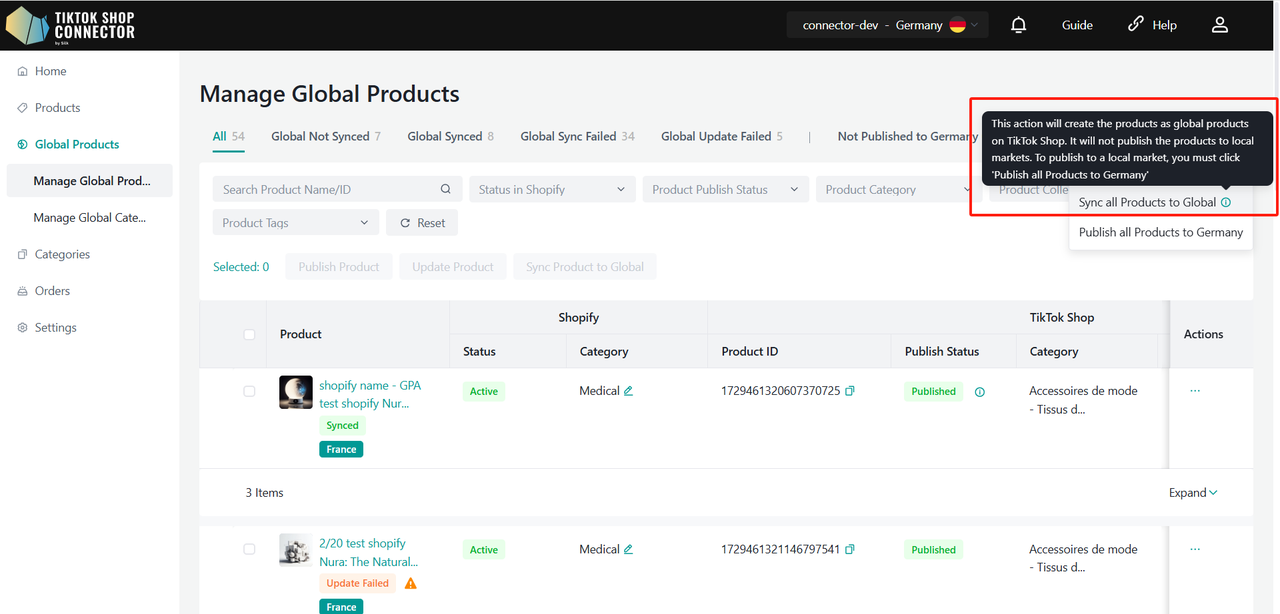Click the notification bell icon
1280x614 pixels.
pyautogui.click(x=1018, y=25)
